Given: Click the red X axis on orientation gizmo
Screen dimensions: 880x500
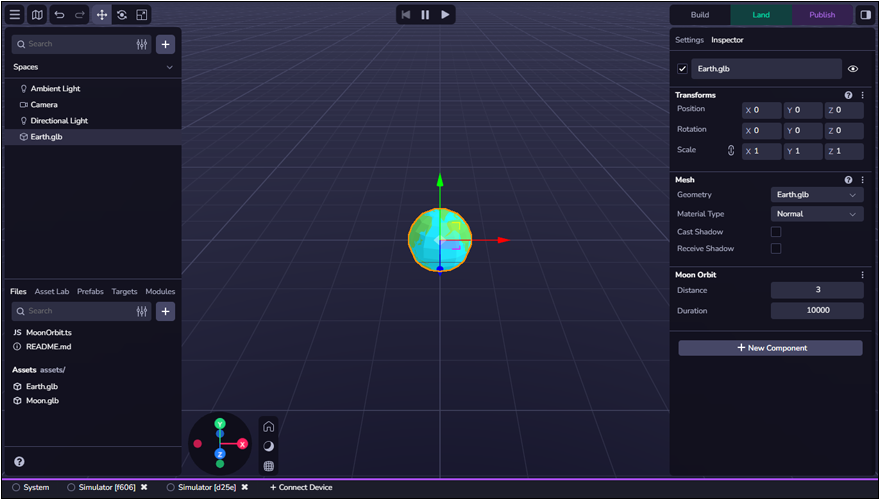Looking at the screenshot, I should tap(242, 443).
